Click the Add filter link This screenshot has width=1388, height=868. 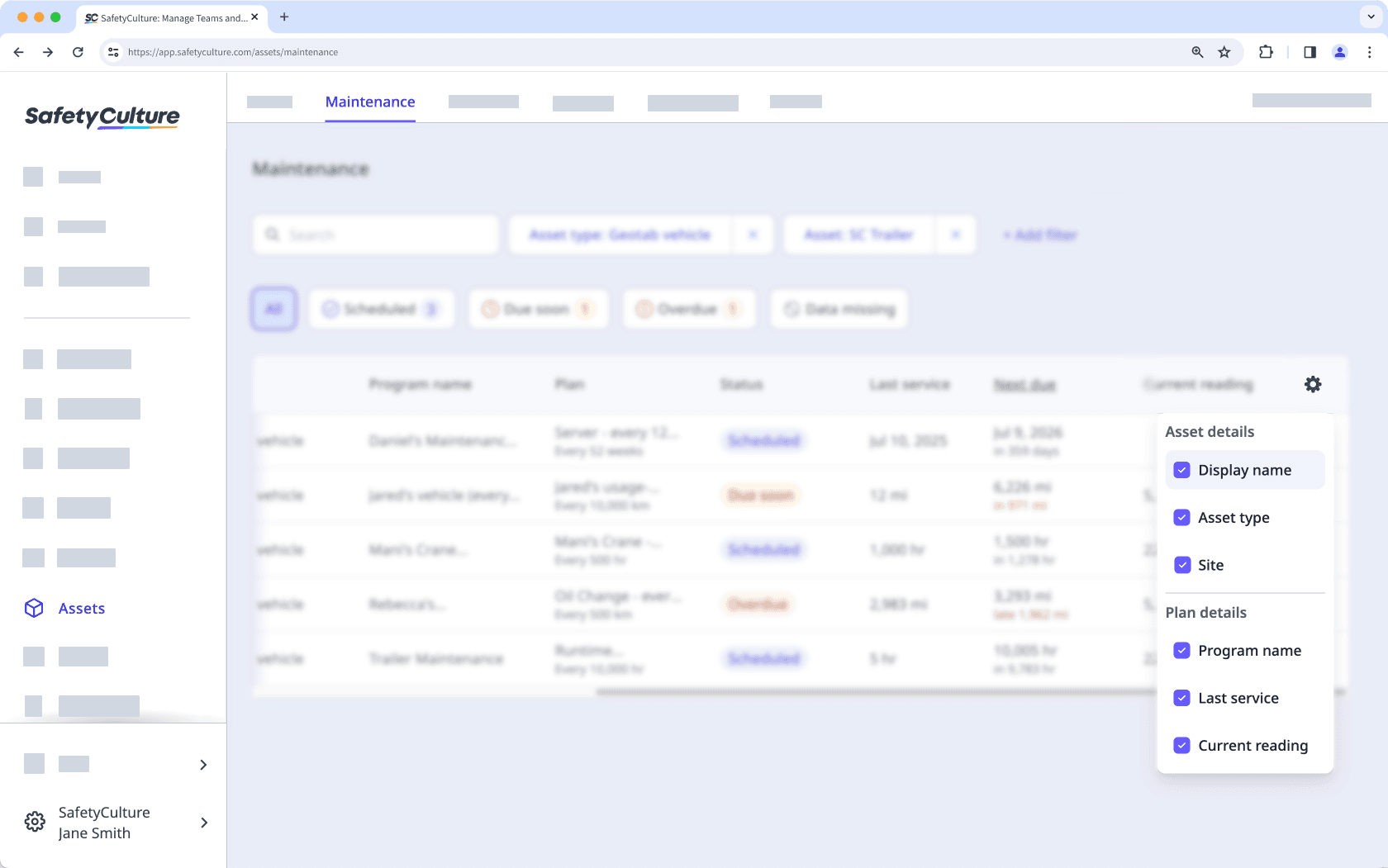[x=1039, y=235]
